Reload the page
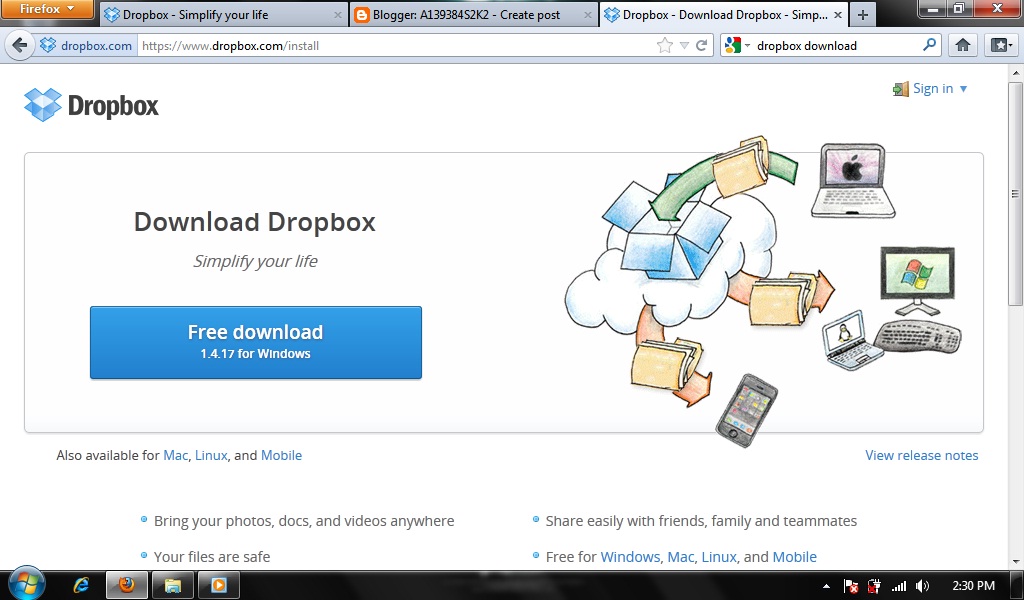 click(x=702, y=45)
